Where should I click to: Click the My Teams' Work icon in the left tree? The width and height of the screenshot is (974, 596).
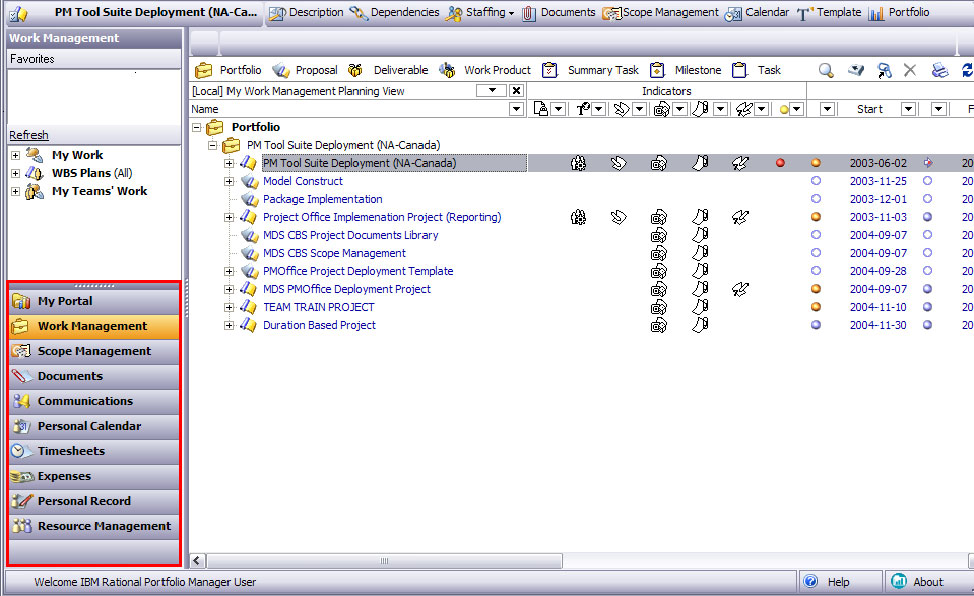[34, 191]
